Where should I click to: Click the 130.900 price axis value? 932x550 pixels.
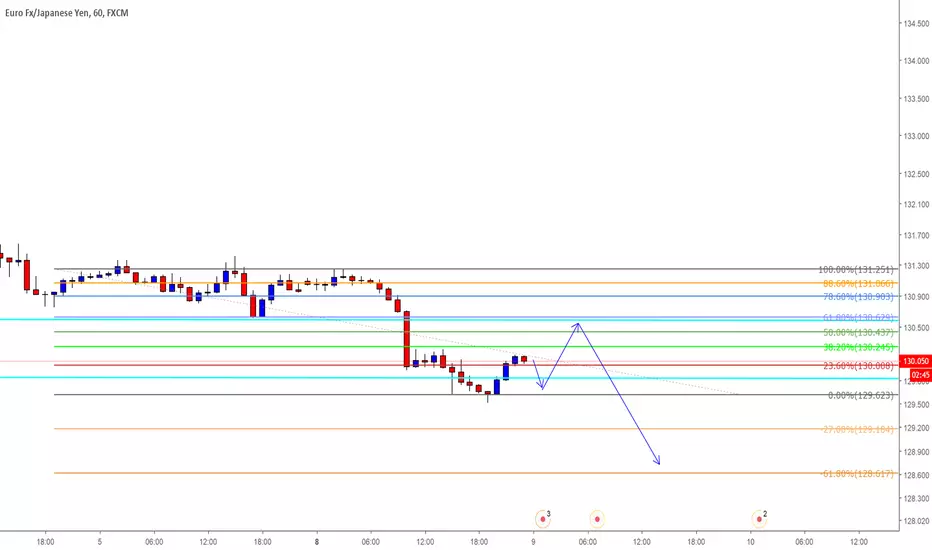click(x=916, y=297)
